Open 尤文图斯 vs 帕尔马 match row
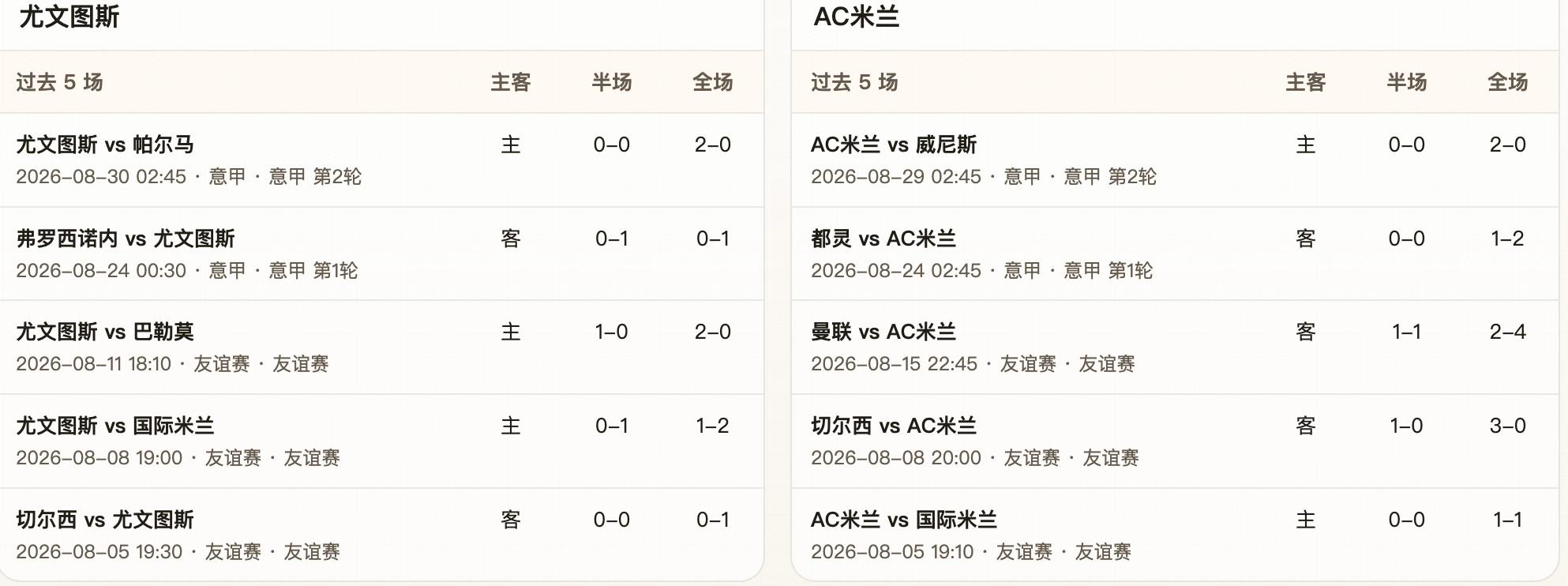This screenshot has width=1568, height=586. click(381, 160)
